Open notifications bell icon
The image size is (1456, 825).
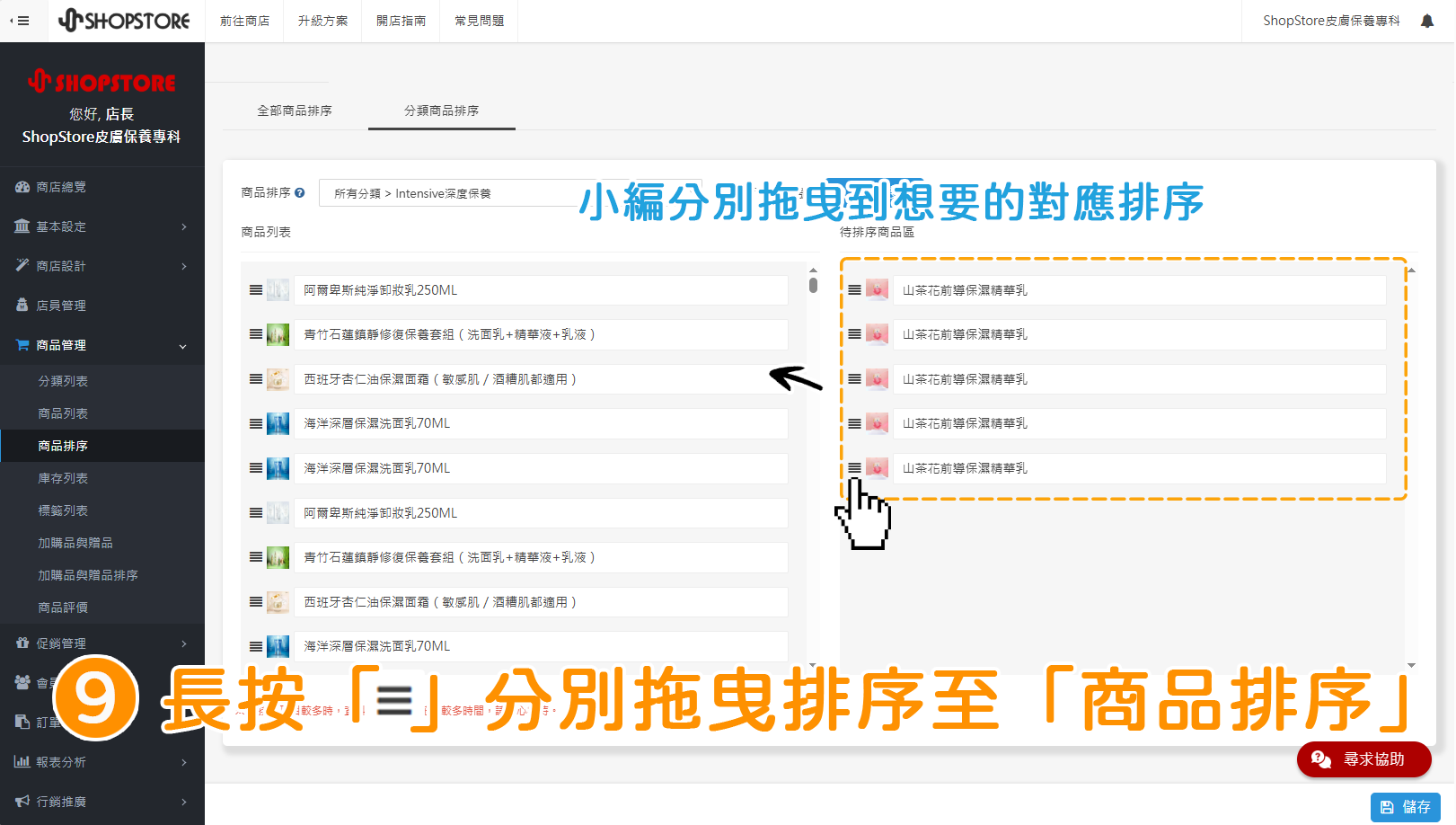(x=1427, y=21)
